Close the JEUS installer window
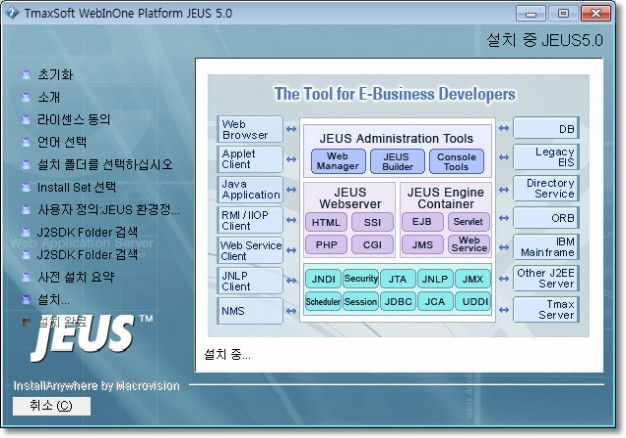Viewport: 626px width, 438px height. 596,14
